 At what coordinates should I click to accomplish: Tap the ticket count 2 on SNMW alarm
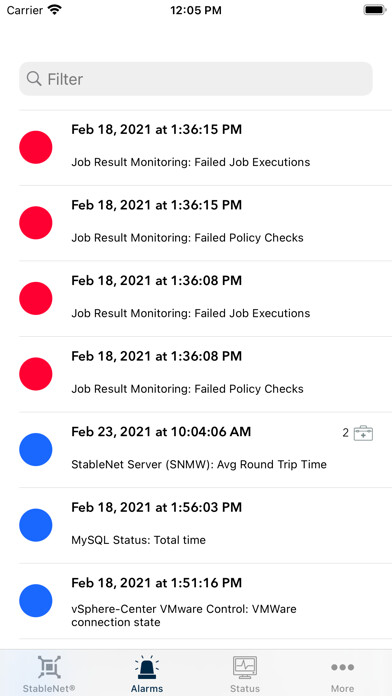[x=345, y=433]
